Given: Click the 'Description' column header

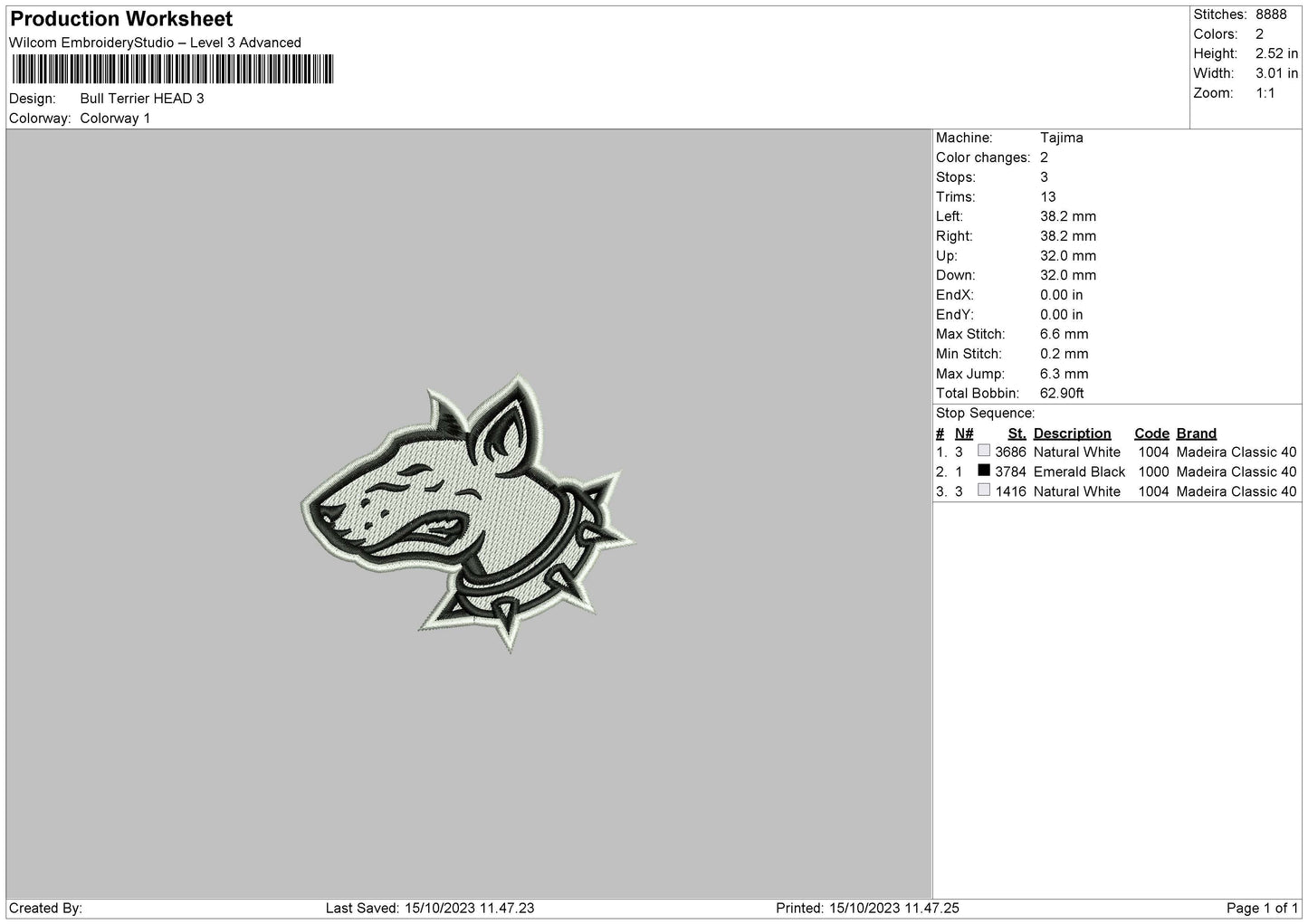Looking at the screenshot, I should tap(1072, 433).
